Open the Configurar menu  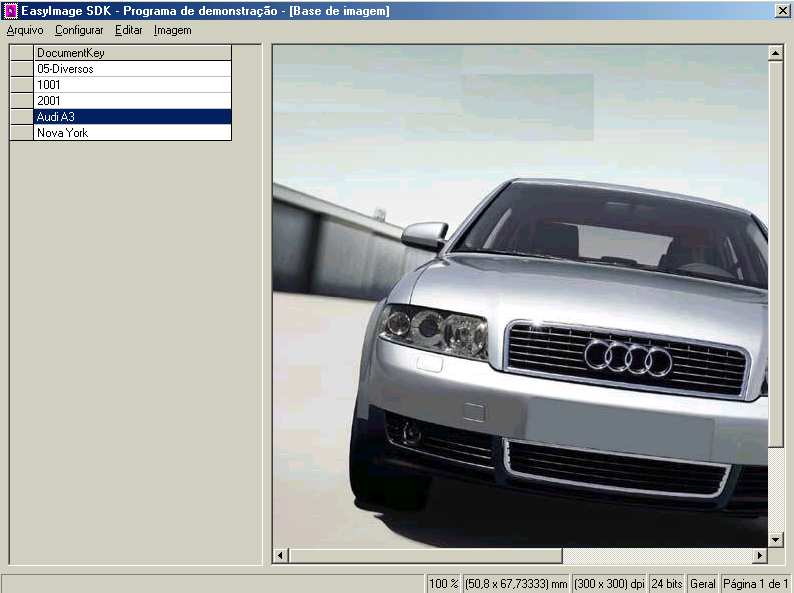pyautogui.click(x=79, y=30)
